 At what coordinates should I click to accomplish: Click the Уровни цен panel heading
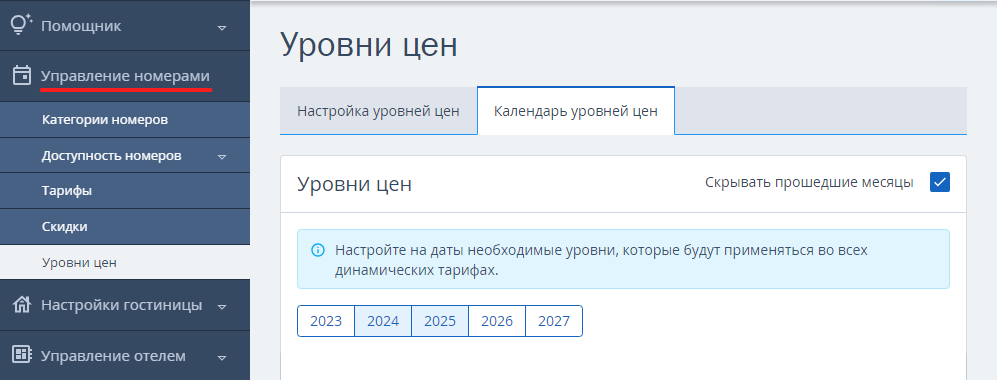click(x=354, y=184)
